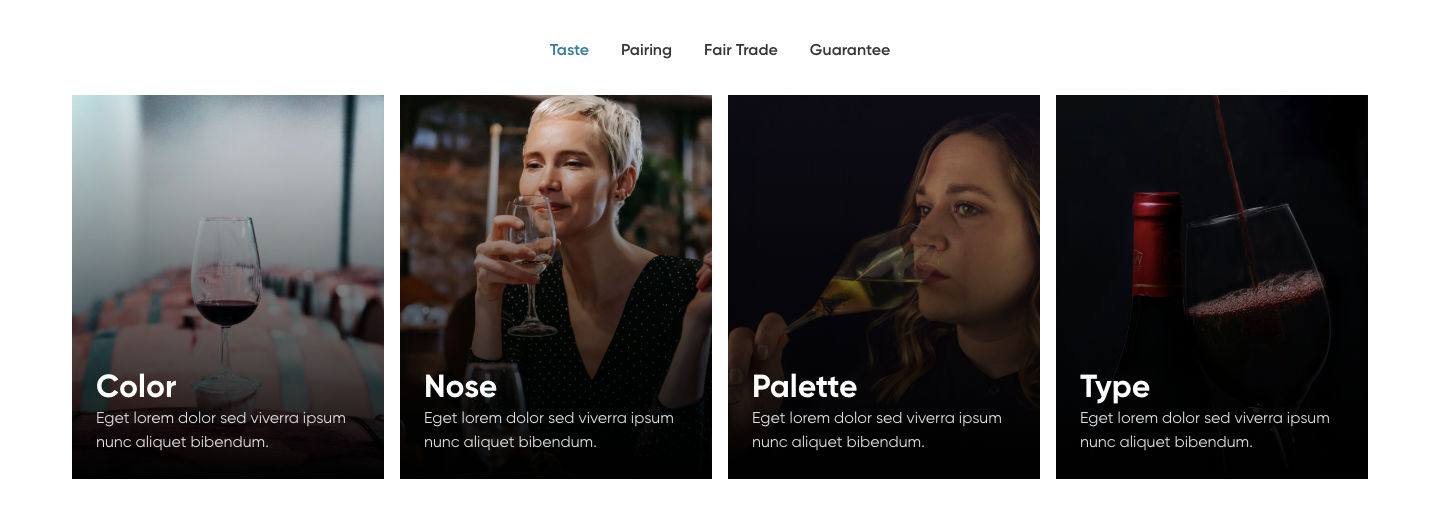1440x517 pixels.
Task: Click the description text under Nose
Action: [548, 430]
